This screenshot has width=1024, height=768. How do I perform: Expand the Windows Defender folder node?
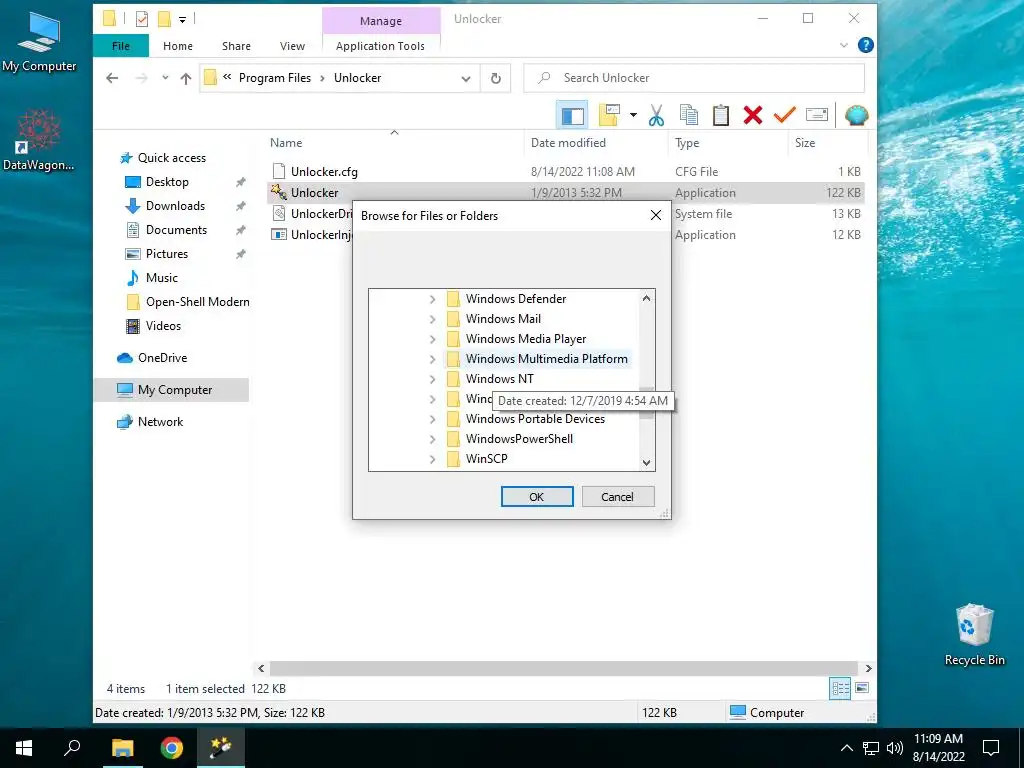432,299
